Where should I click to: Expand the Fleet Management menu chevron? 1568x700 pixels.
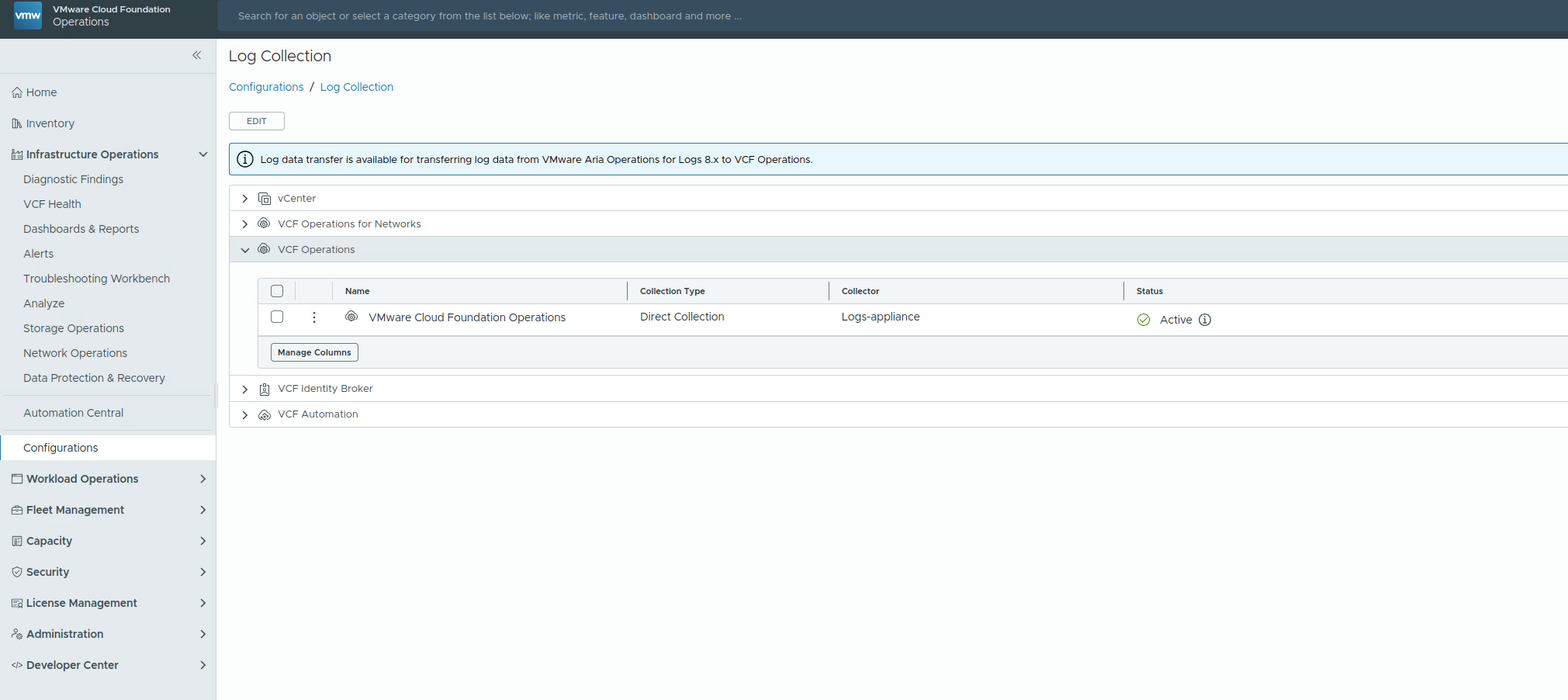(x=203, y=510)
